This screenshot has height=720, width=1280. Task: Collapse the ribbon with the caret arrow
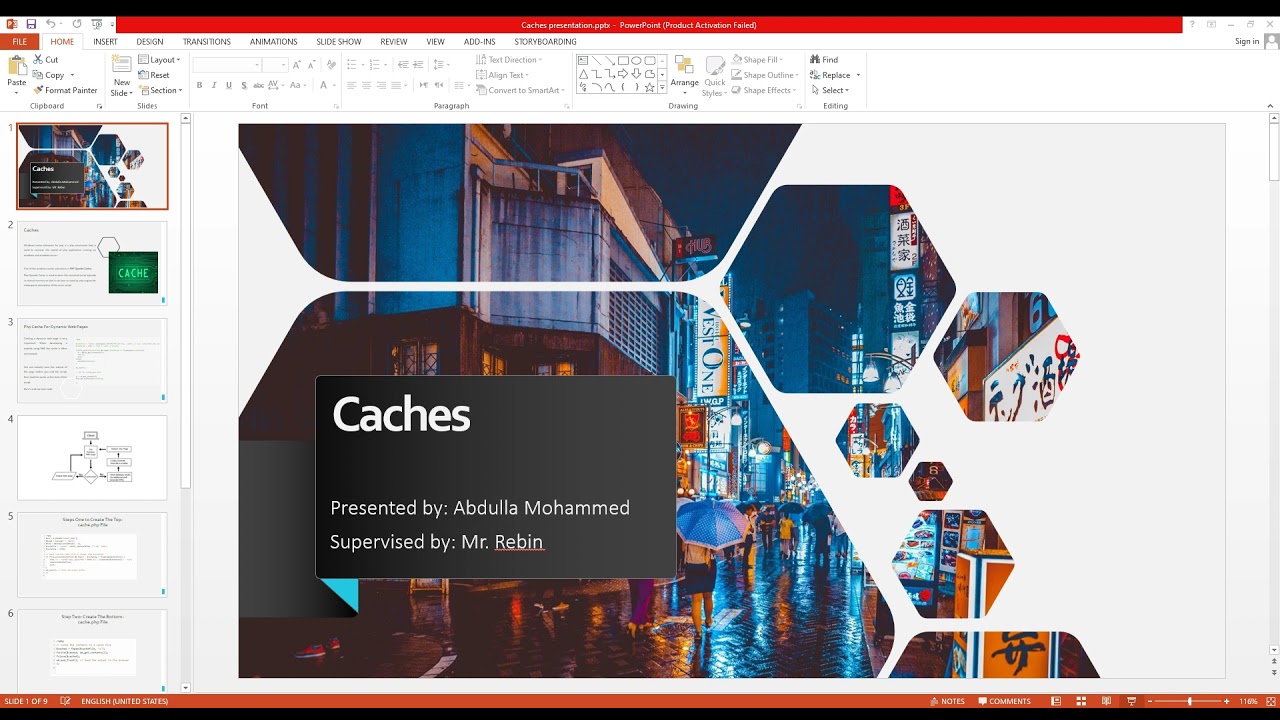pos(1271,104)
